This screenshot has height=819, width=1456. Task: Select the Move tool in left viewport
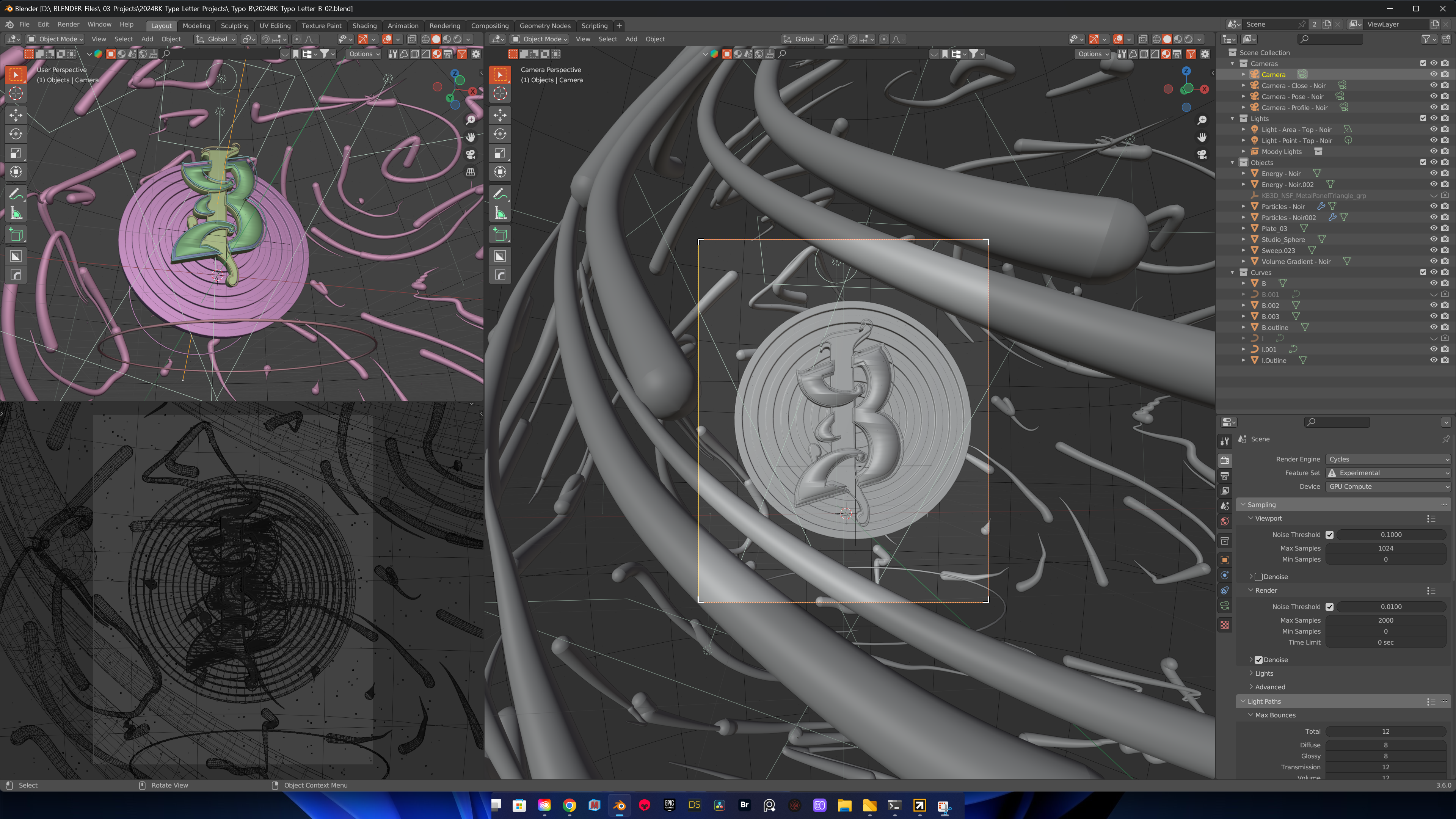point(16,115)
